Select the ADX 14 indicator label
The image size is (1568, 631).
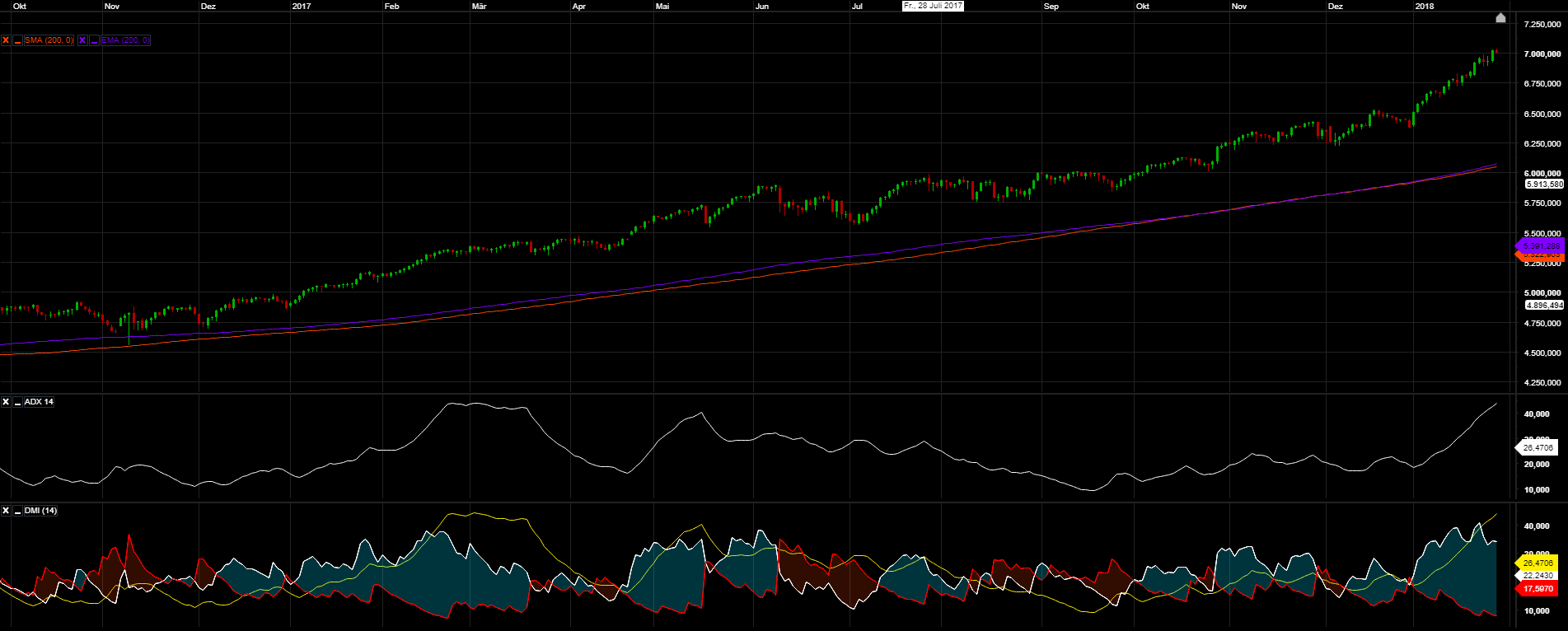pos(39,402)
